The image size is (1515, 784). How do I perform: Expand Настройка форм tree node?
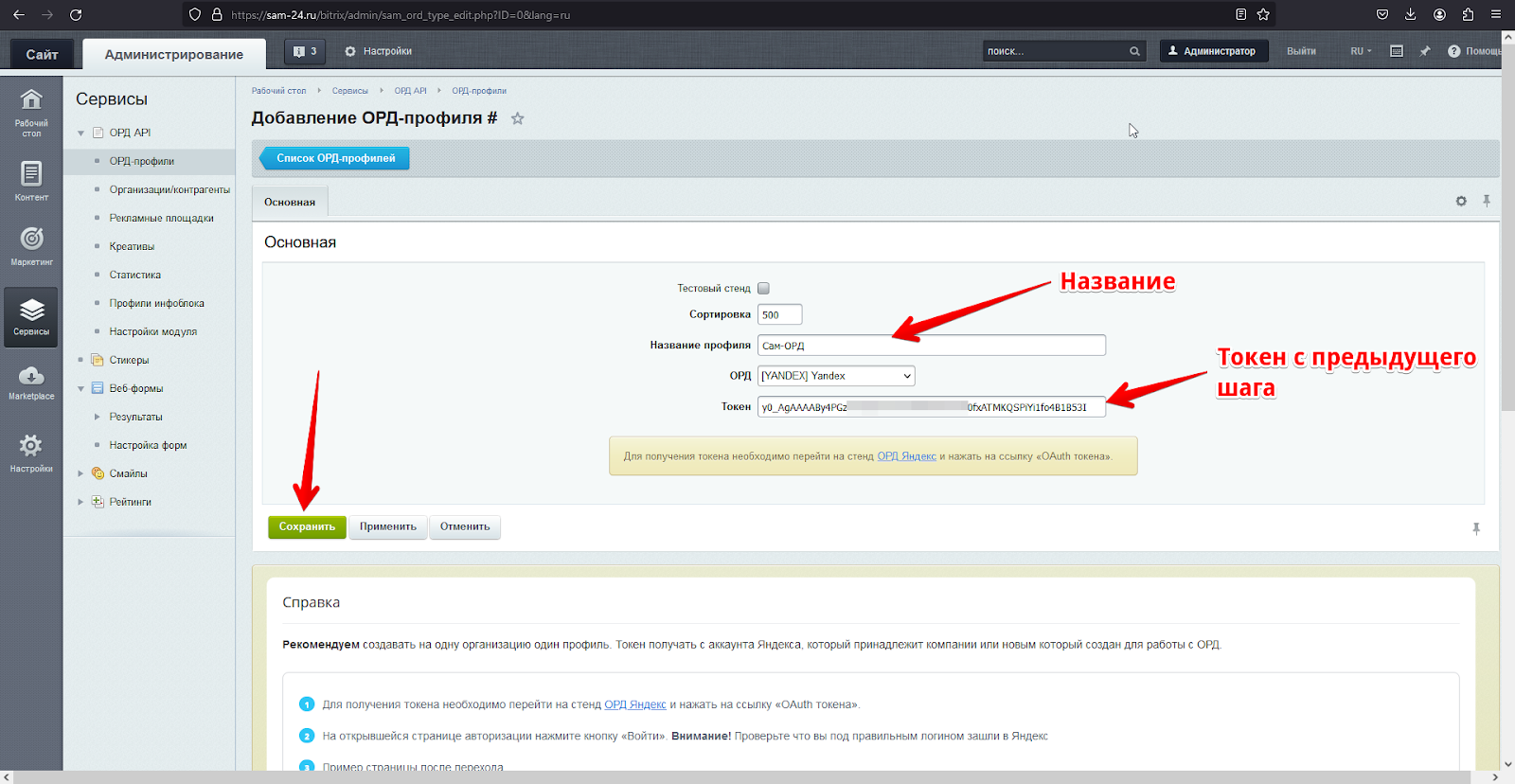(x=97, y=445)
